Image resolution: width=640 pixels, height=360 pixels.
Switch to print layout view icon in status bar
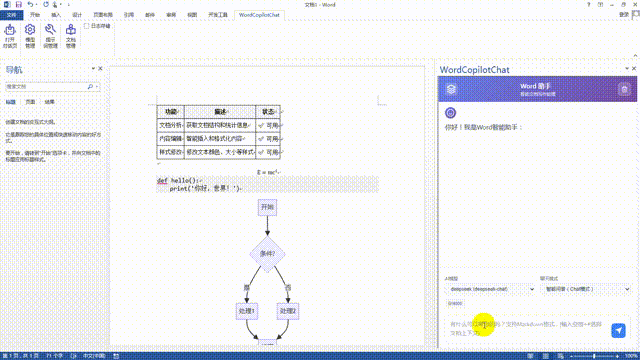(x=546, y=356)
